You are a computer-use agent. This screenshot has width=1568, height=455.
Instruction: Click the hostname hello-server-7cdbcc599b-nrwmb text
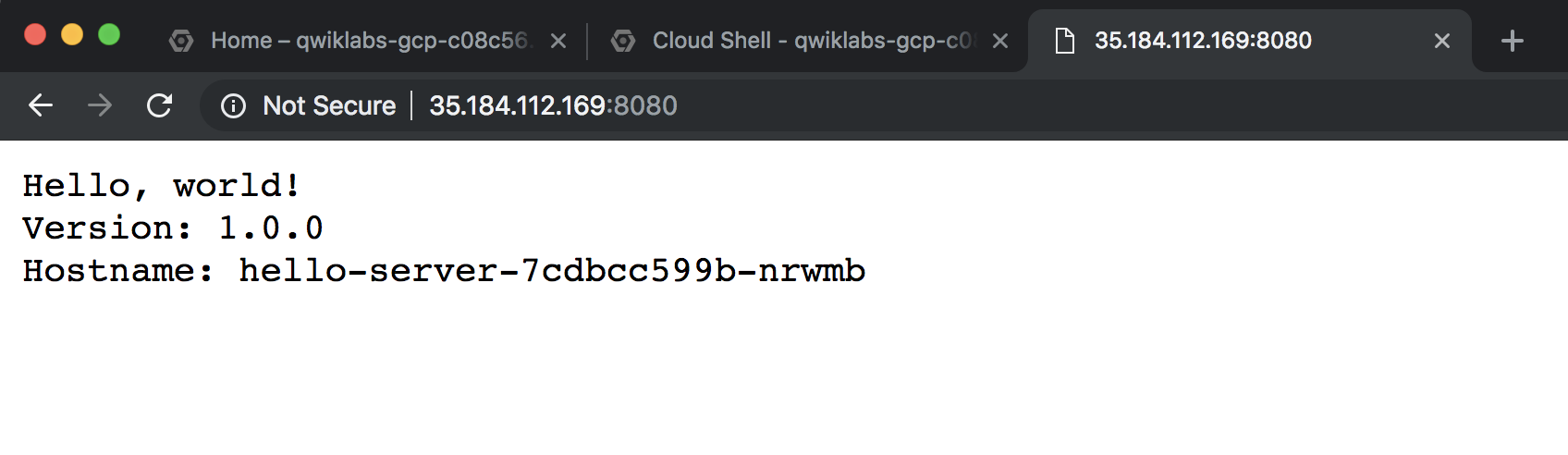[552, 271]
